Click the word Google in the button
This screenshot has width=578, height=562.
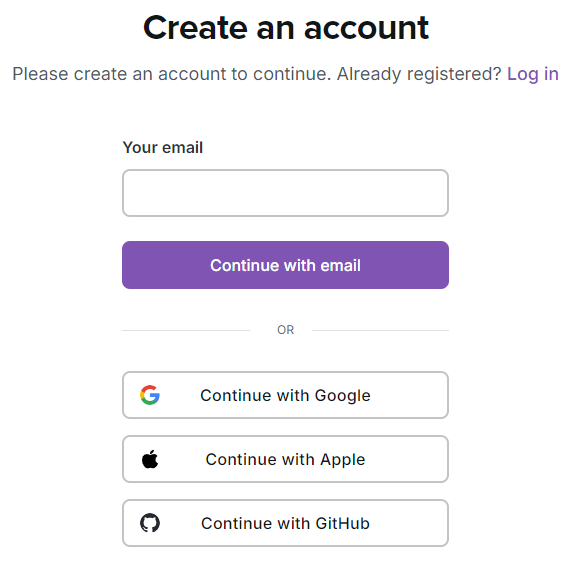[x=342, y=396]
